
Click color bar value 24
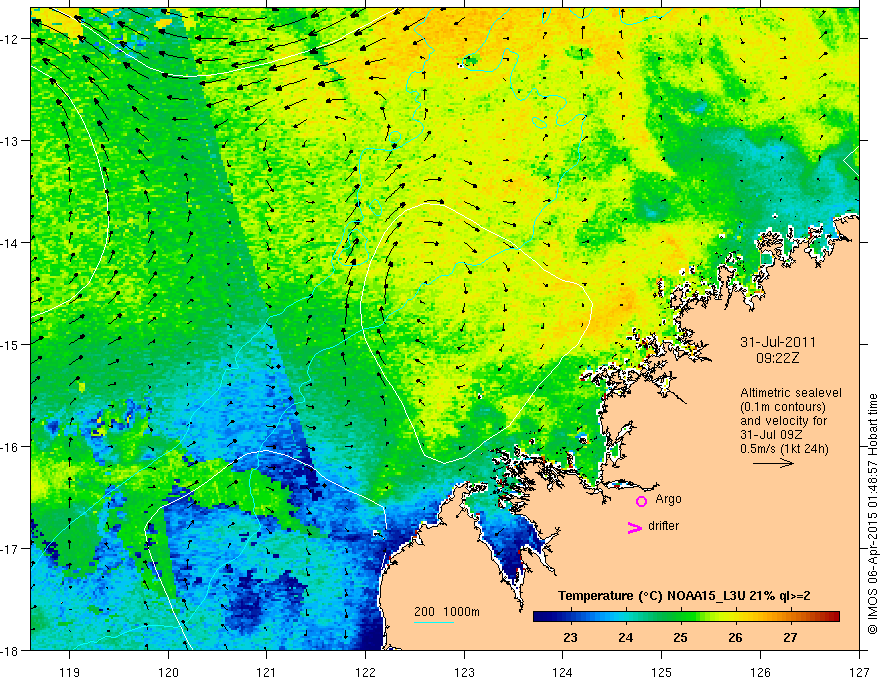pyautogui.click(x=626, y=638)
